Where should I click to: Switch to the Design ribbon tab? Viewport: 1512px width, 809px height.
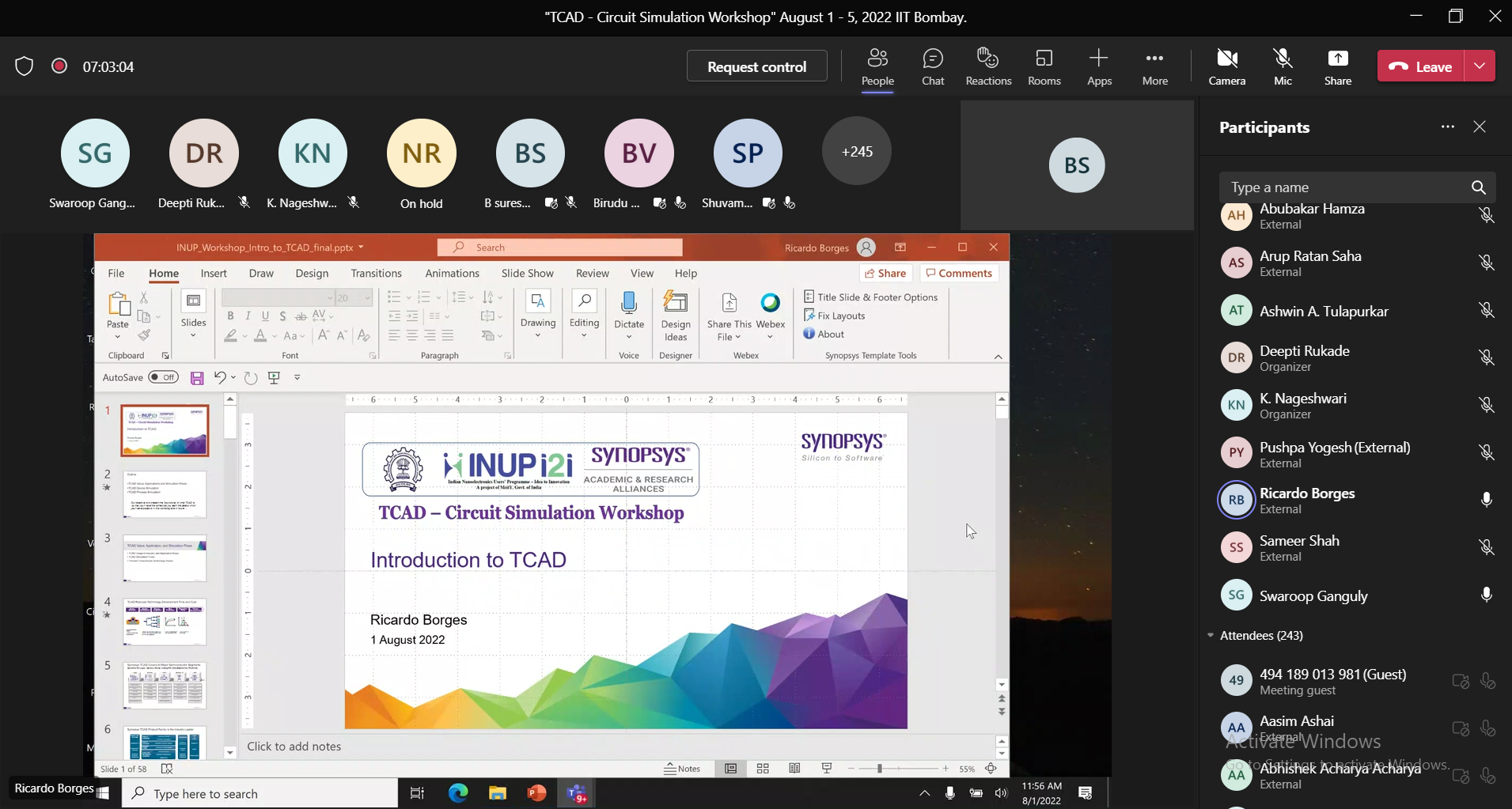tap(312, 273)
